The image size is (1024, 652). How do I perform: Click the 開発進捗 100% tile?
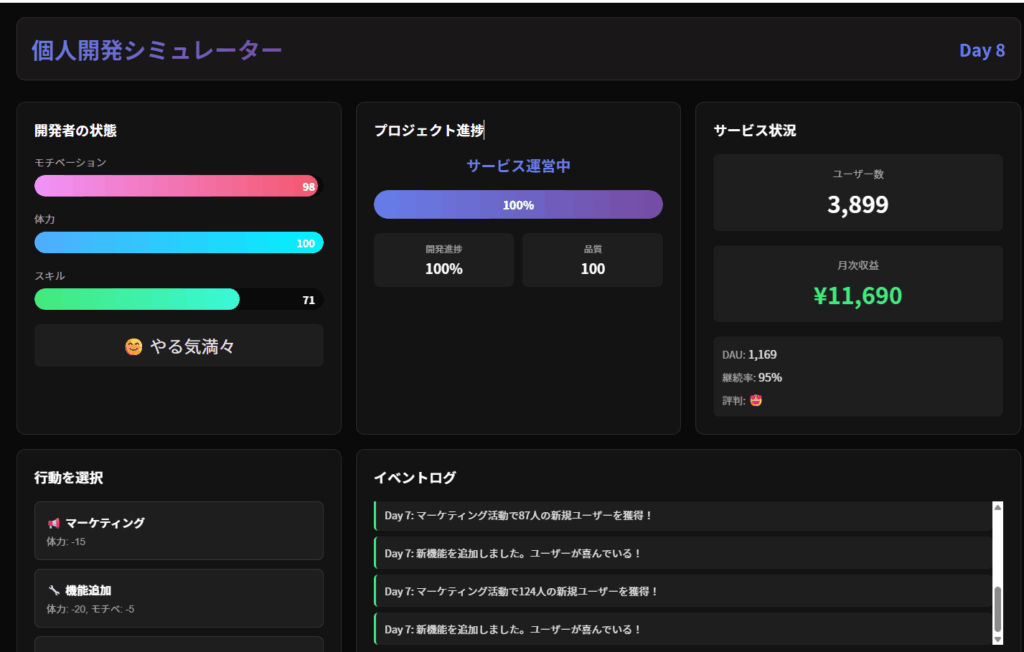point(443,260)
